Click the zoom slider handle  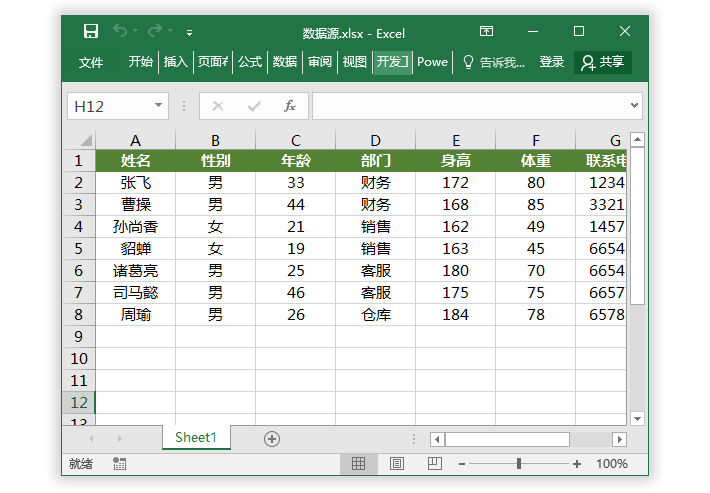[x=519, y=464]
